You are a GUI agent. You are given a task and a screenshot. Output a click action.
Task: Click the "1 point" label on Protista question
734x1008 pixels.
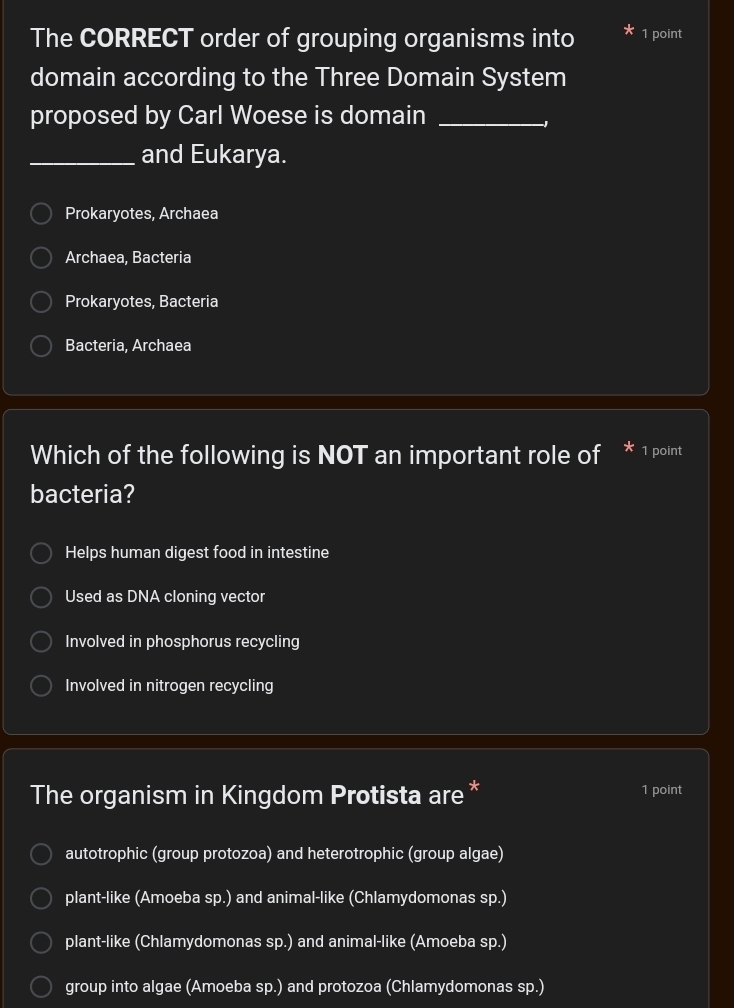click(x=662, y=789)
